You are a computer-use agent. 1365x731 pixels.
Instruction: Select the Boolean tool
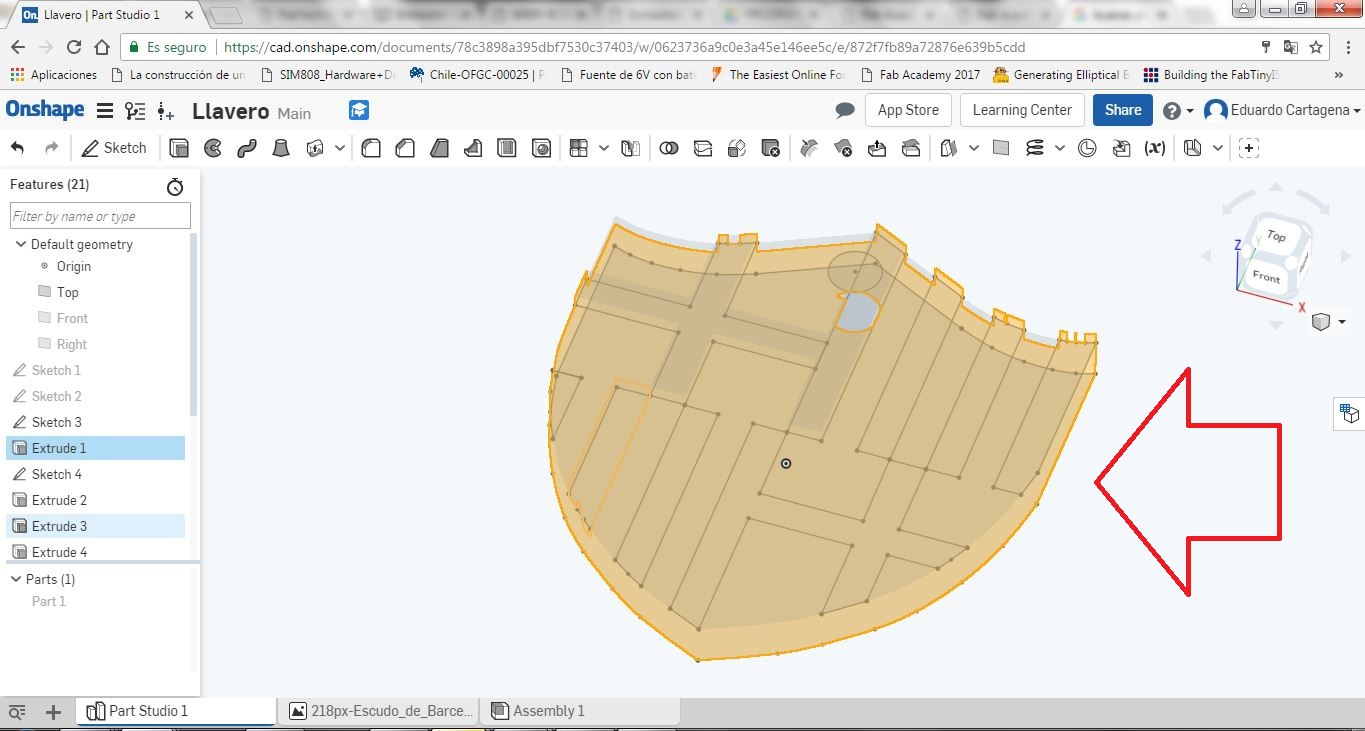(669, 148)
